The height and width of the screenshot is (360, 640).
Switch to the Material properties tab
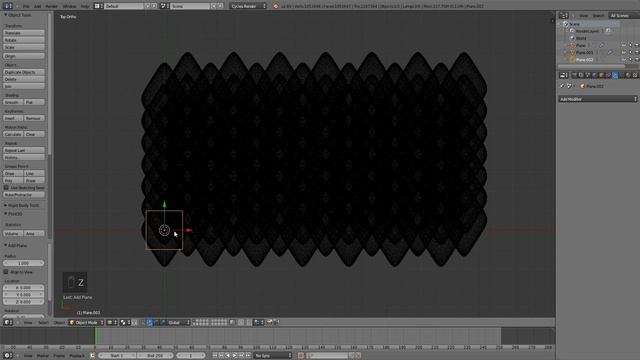628,75
